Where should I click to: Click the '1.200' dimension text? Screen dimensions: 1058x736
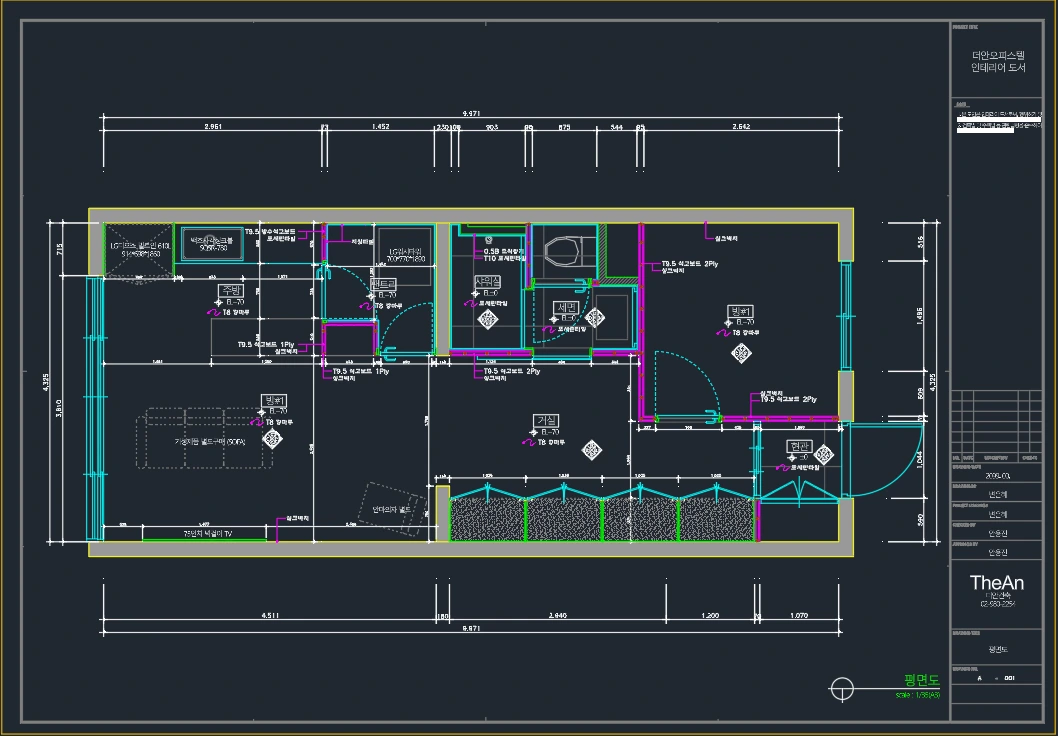[x=710, y=615]
